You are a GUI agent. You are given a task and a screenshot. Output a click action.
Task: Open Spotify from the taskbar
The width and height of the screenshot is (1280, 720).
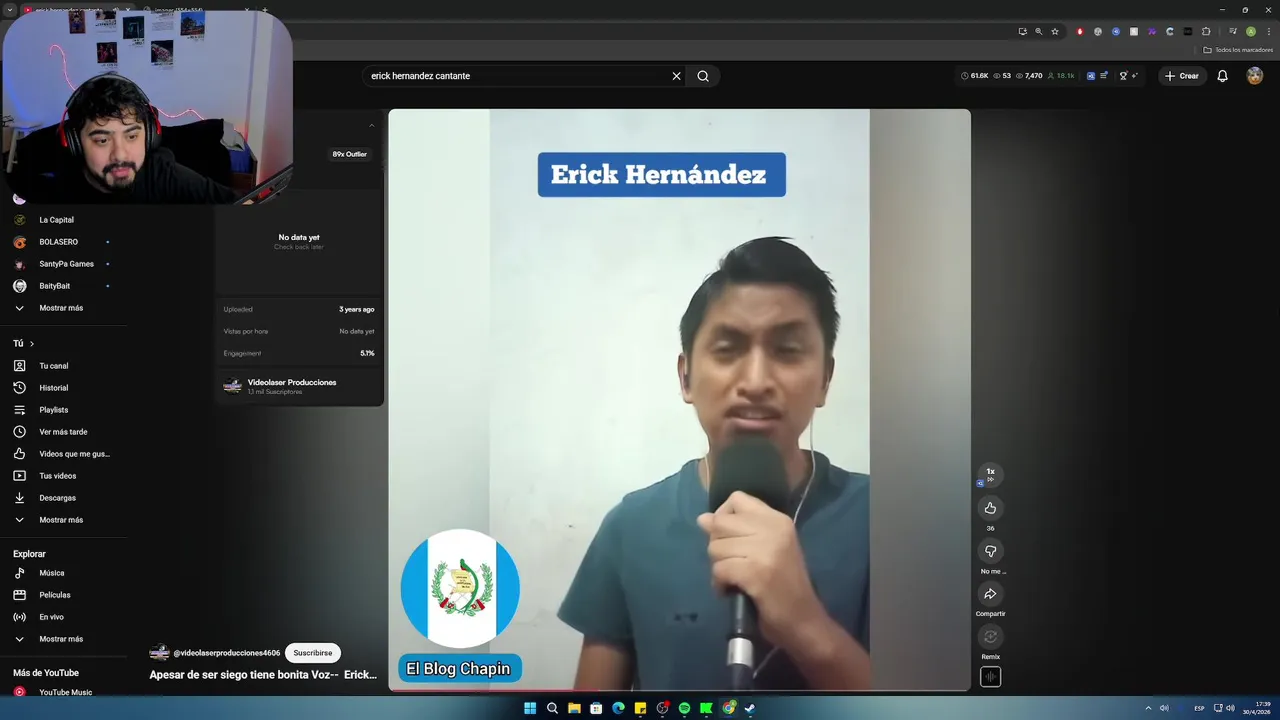click(684, 708)
